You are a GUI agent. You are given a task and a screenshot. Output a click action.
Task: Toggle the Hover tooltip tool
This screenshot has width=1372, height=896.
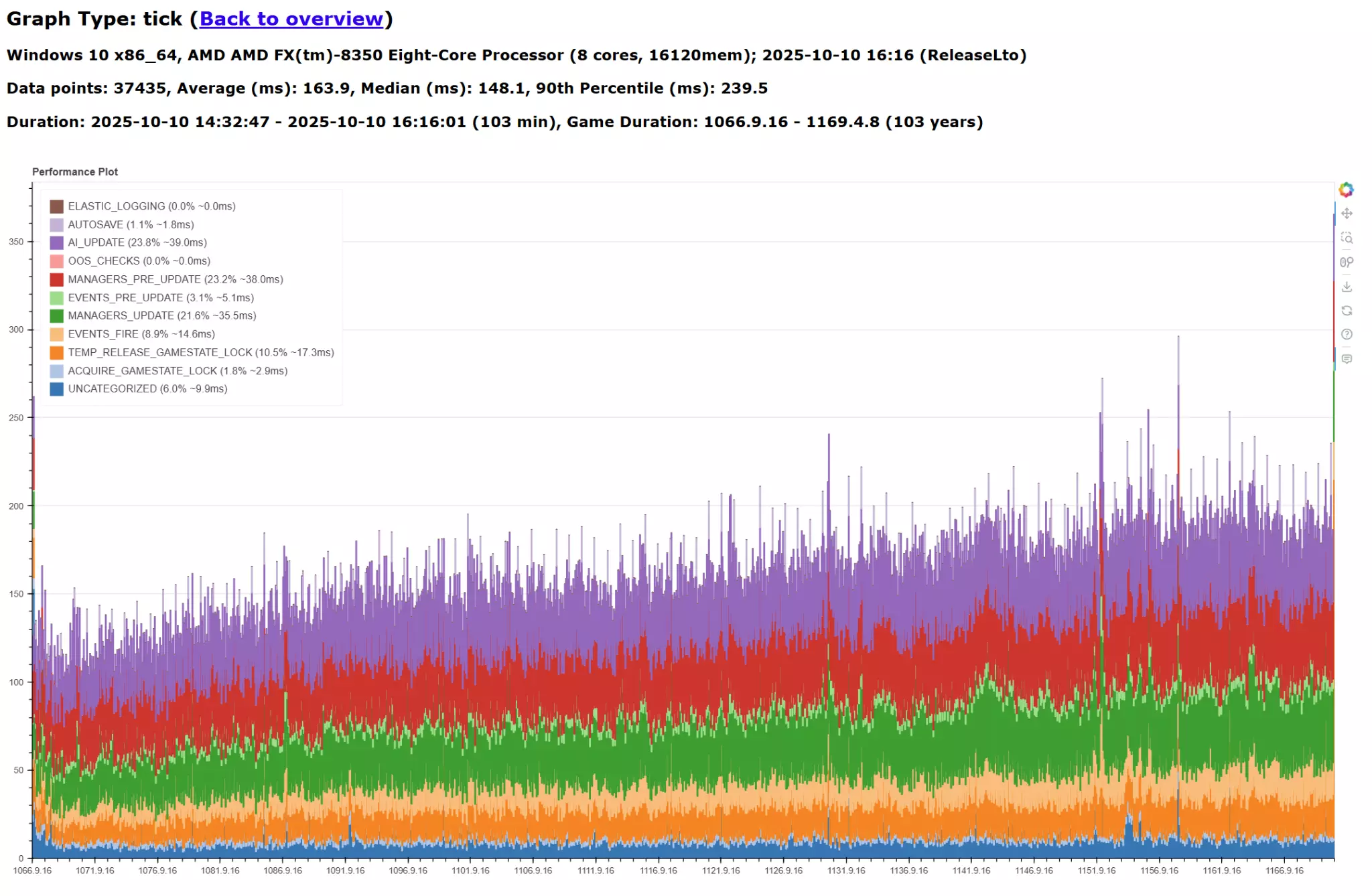[x=1347, y=359]
